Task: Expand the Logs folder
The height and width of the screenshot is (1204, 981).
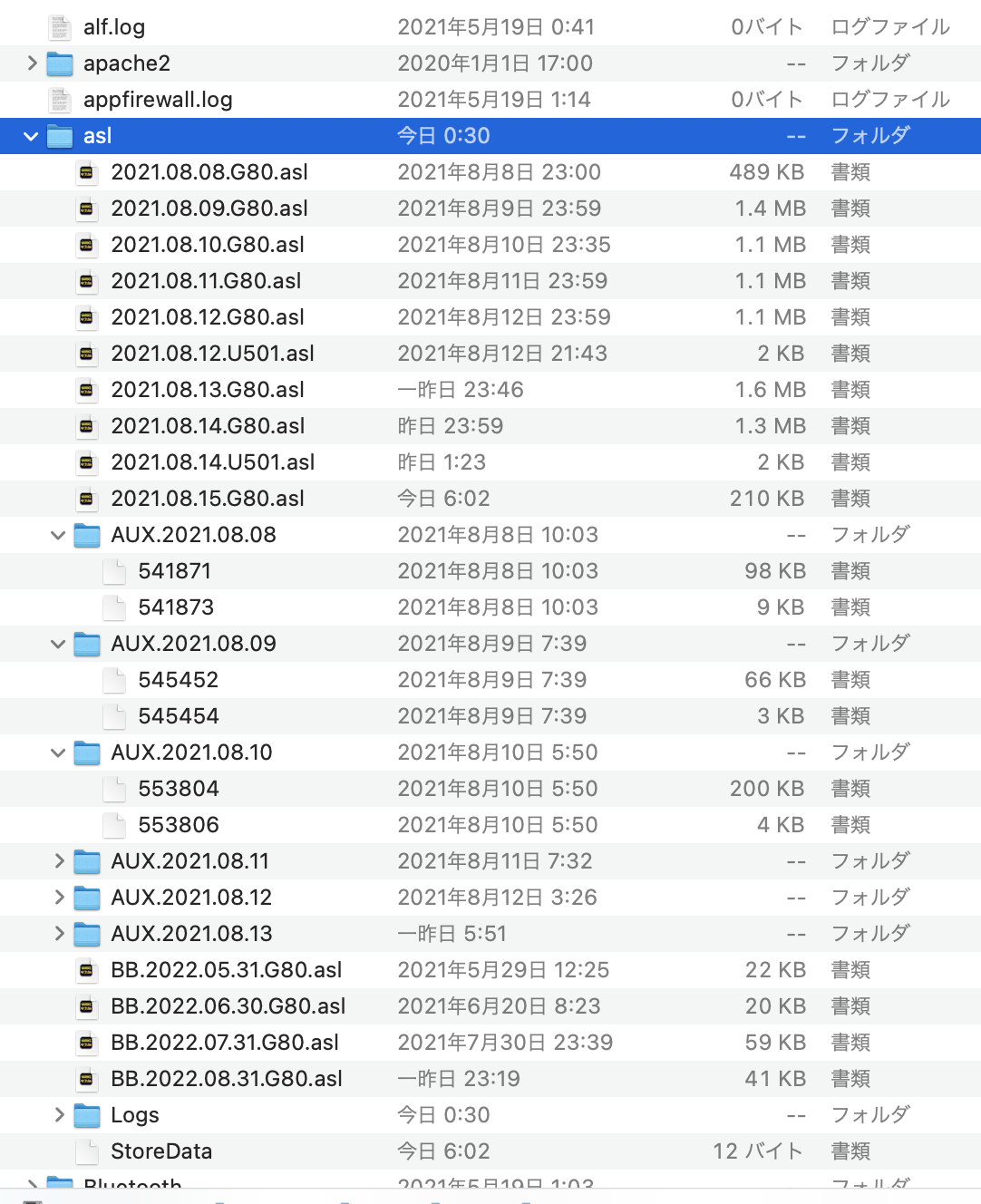Action: coord(59,1115)
